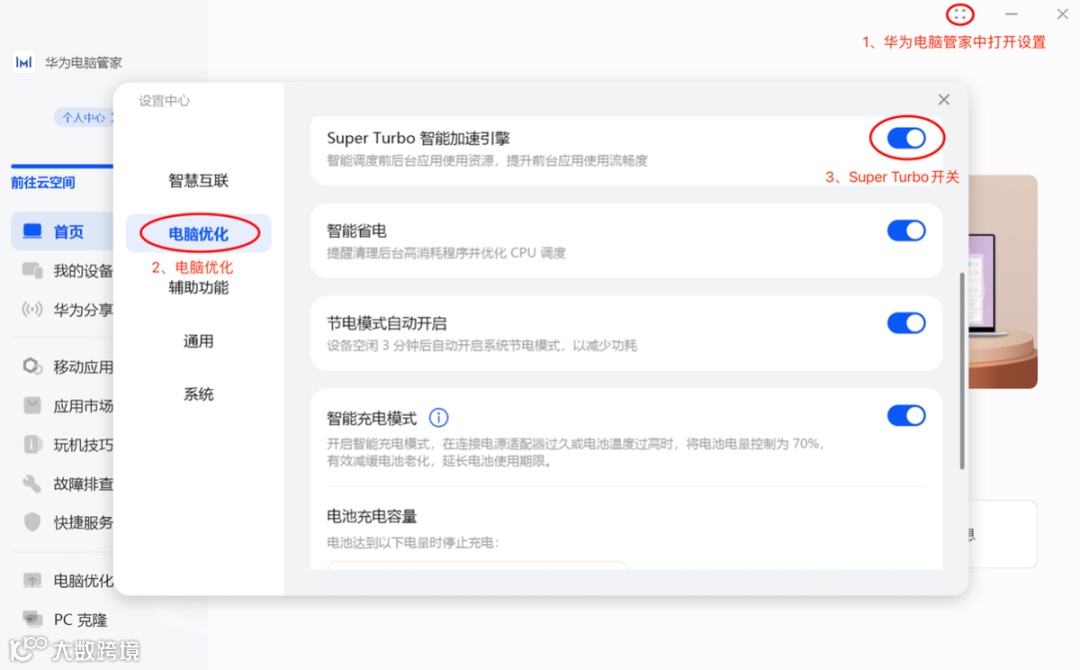Click the 电池充电容量 heading
This screenshot has height=670, width=1080.
372,516
